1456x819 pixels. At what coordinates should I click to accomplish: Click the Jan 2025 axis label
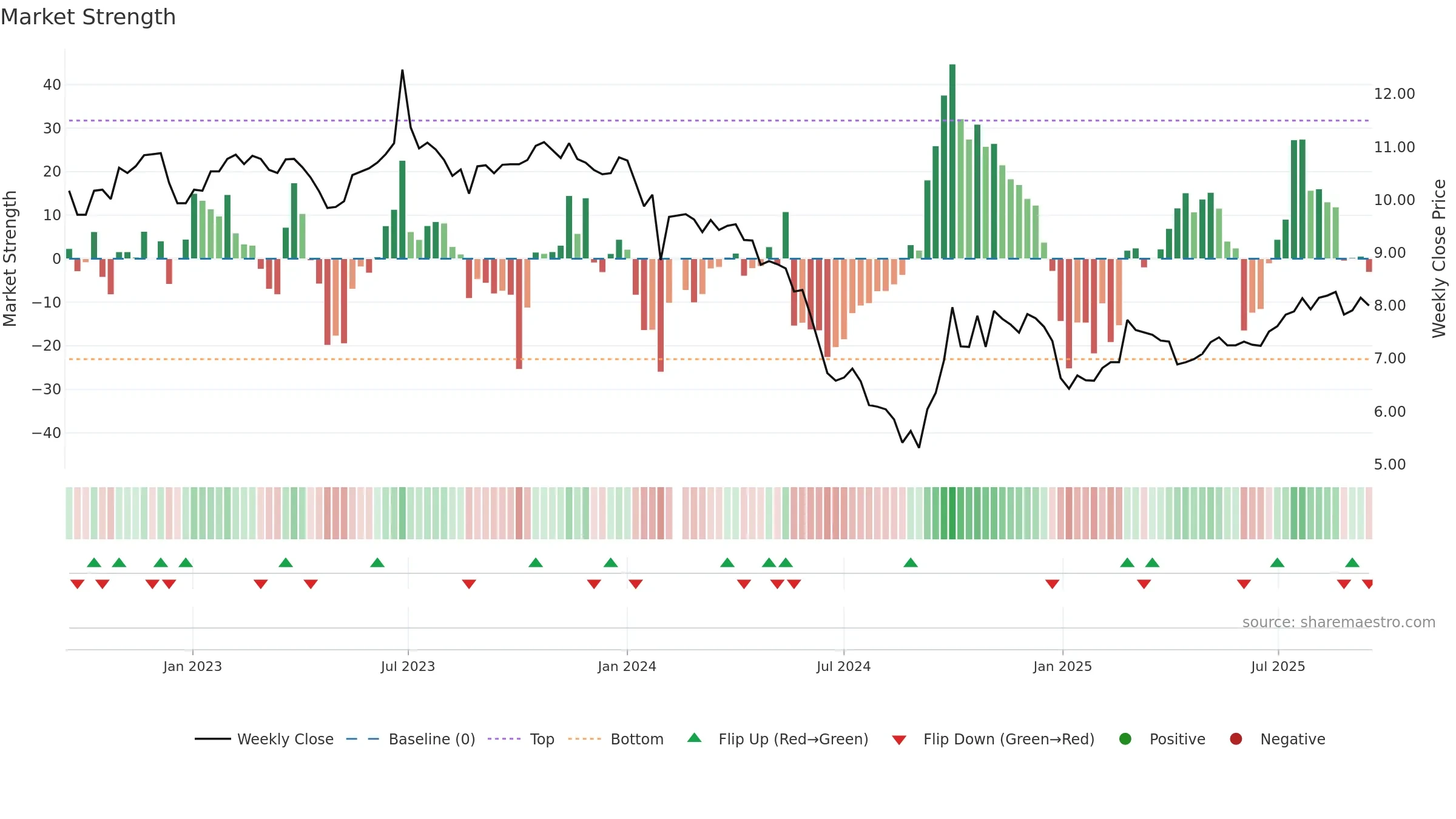[x=1062, y=666]
